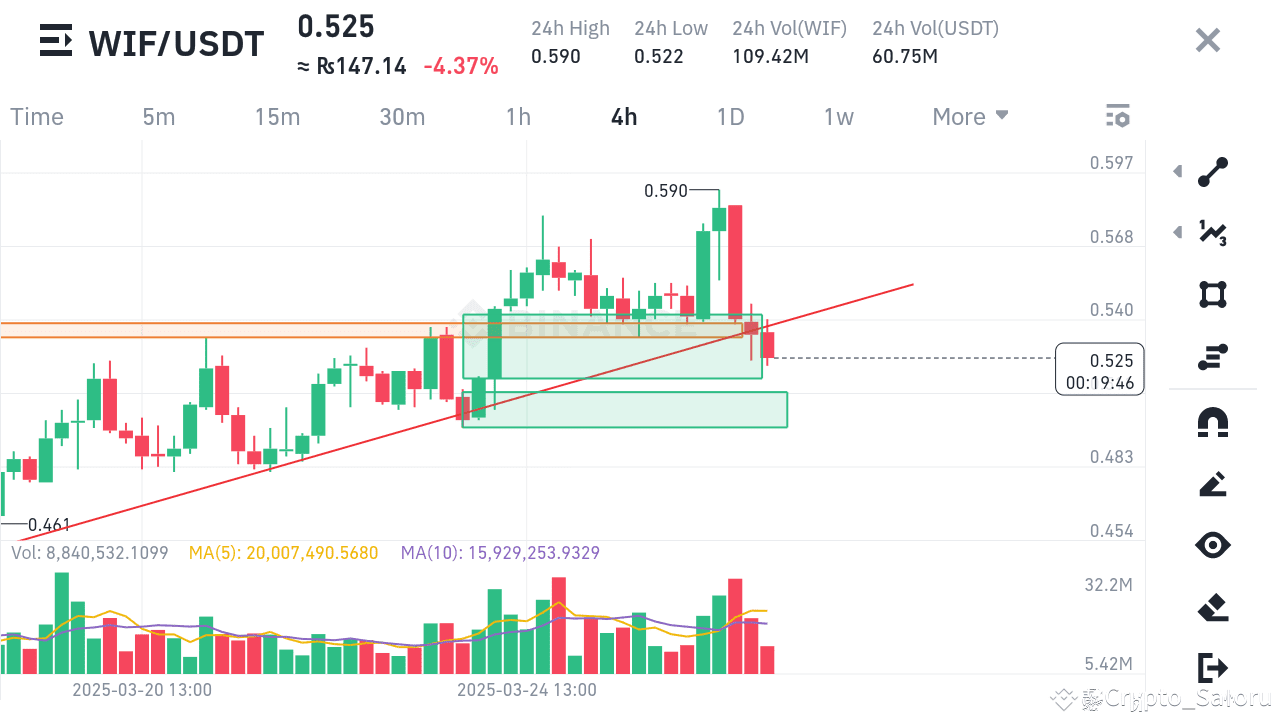Click the 0.590 high price label

tap(668, 190)
